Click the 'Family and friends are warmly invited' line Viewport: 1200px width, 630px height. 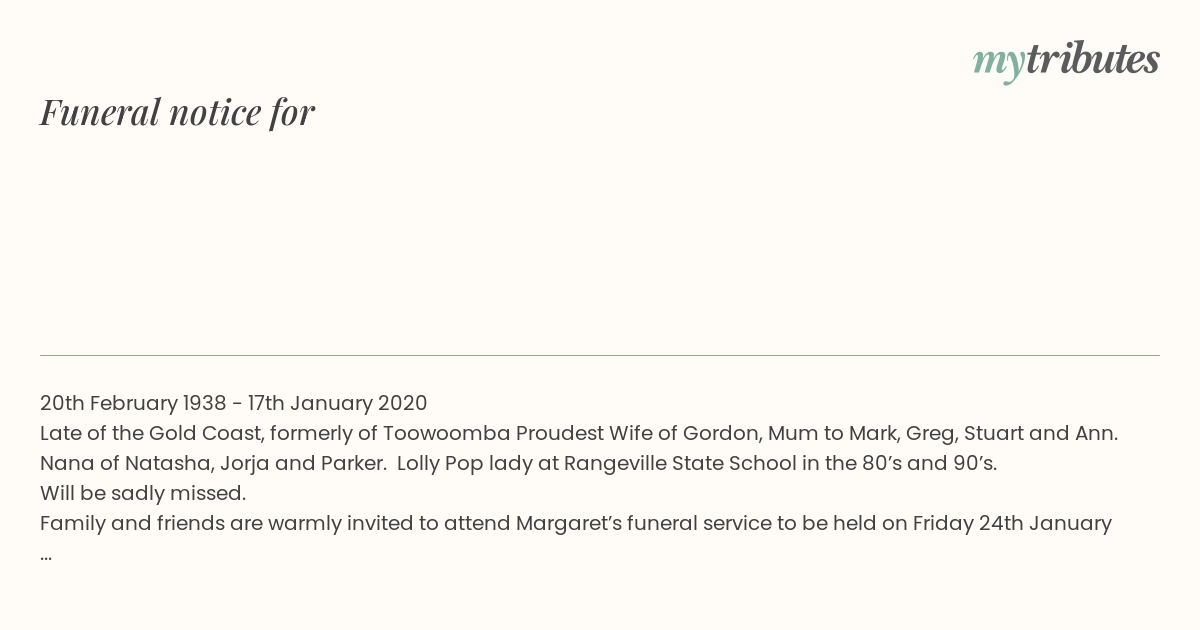pyautogui.click(x=576, y=523)
